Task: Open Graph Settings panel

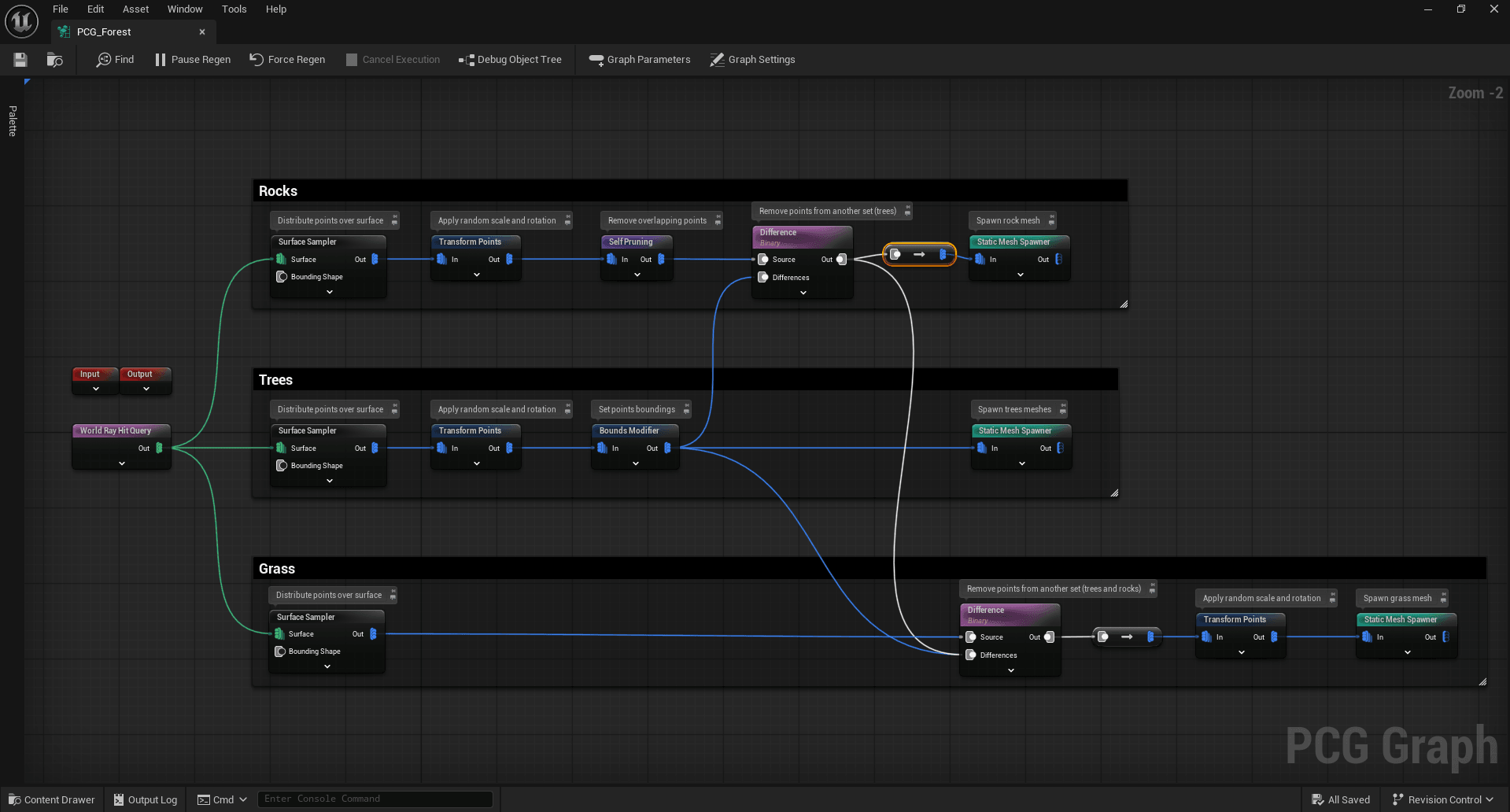Action: coord(752,60)
